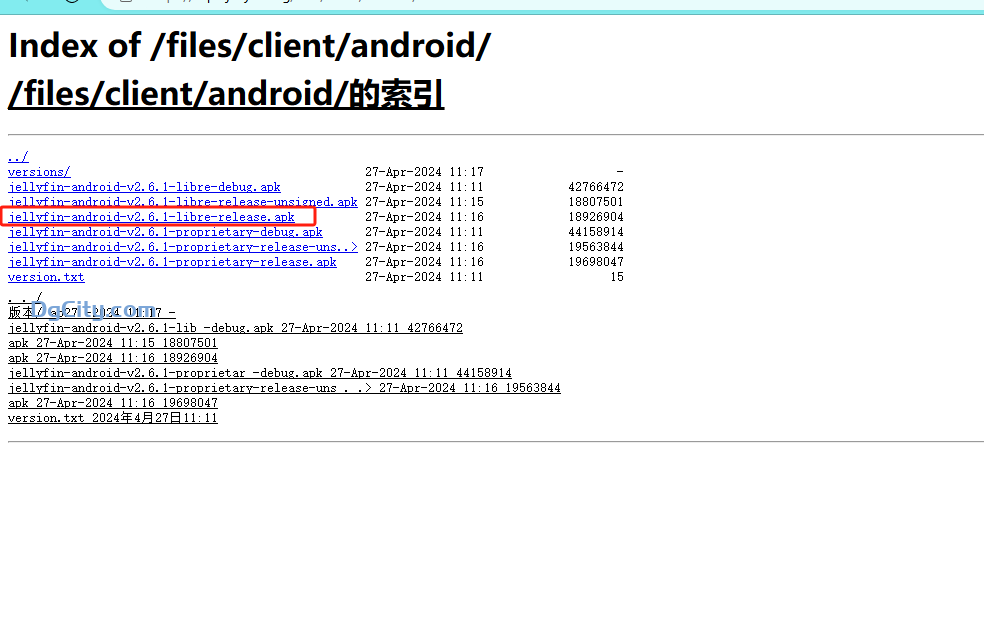
Task: Click translated line ending with 19563844
Action: pyautogui.click(x=284, y=388)
